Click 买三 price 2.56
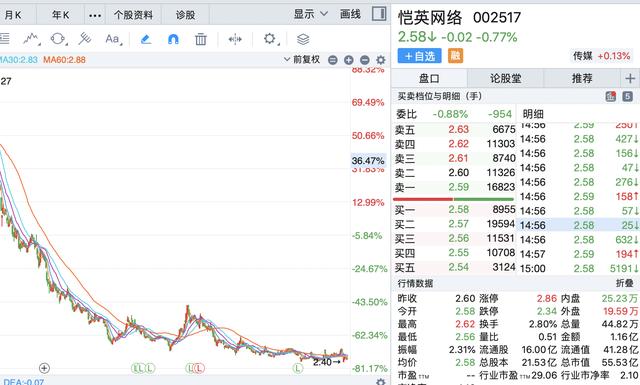640x385 pixels. (x=458, y=238)
